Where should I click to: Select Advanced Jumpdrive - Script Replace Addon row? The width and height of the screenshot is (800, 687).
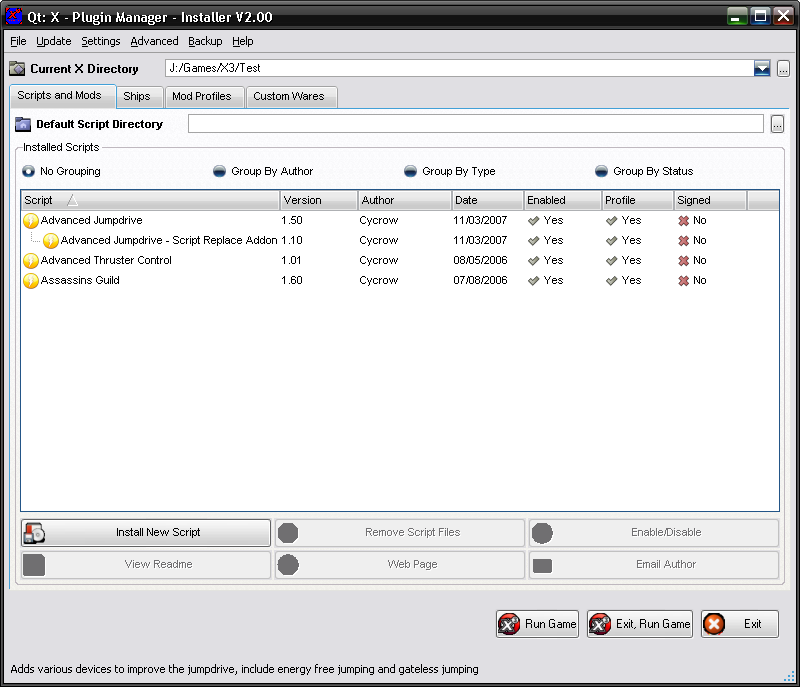pyautogui.click(x=400, y=240)
